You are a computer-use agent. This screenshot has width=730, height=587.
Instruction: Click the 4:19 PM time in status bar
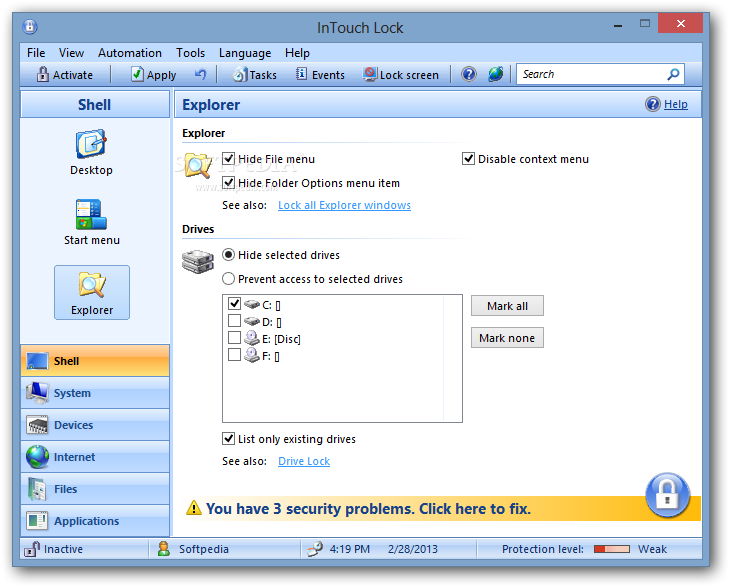pyautogui.click(x=350, y=549)
